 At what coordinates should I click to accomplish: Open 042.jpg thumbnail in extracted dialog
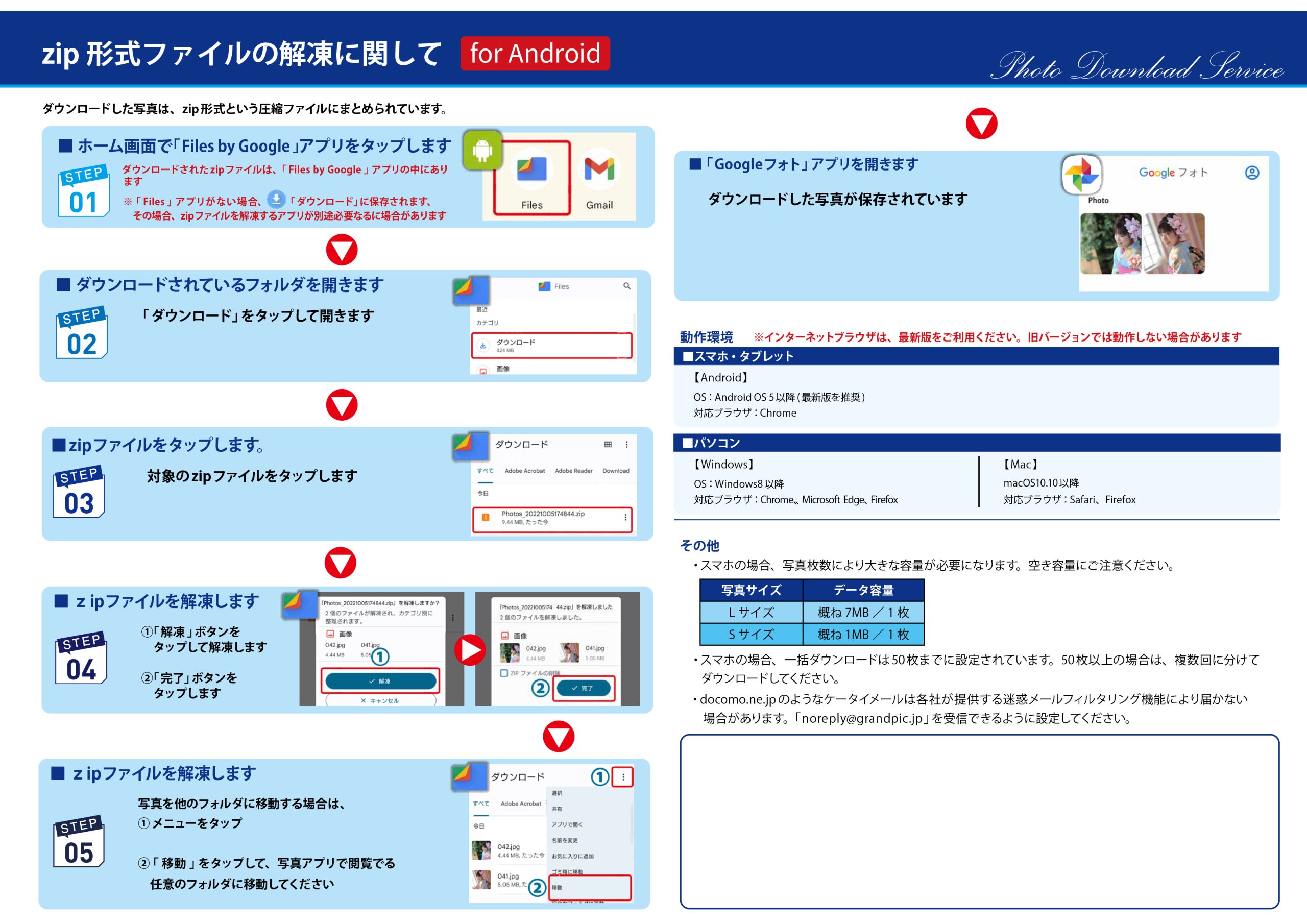(510, 652)
